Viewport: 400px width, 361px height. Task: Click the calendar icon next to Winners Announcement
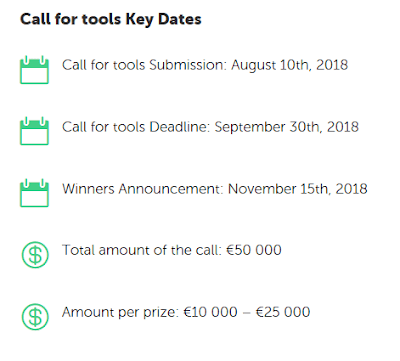[34, 193]
